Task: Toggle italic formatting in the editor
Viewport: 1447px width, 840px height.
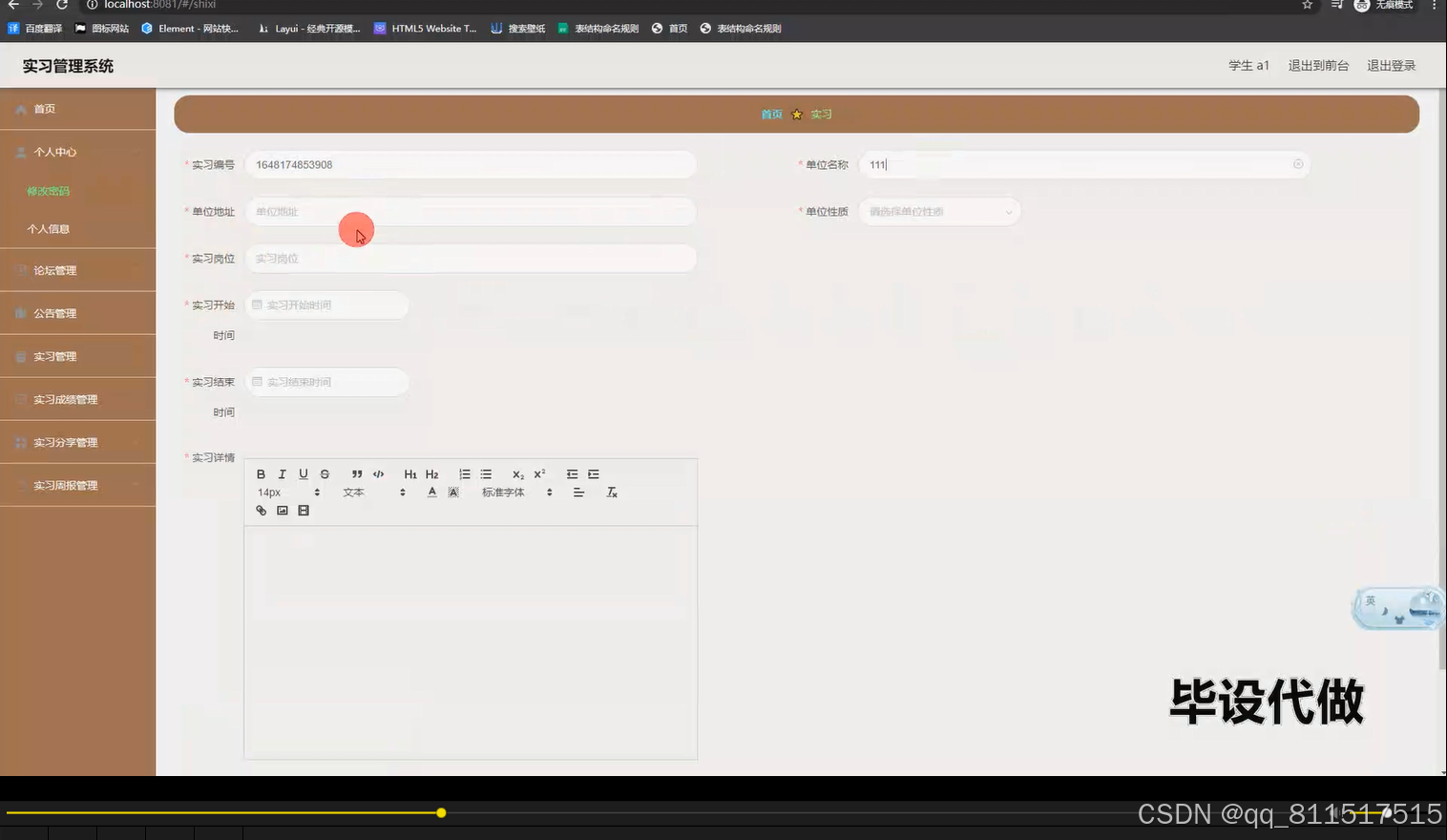Action: tap(282, 474)
